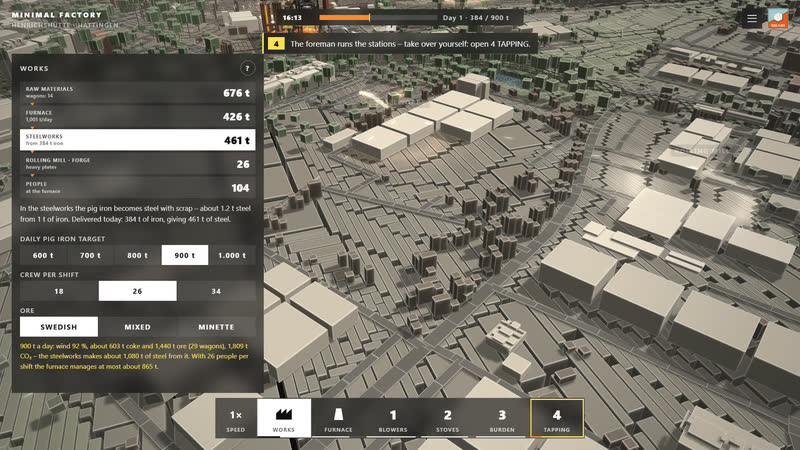Open station 2 Stoves

coord(447,418)
